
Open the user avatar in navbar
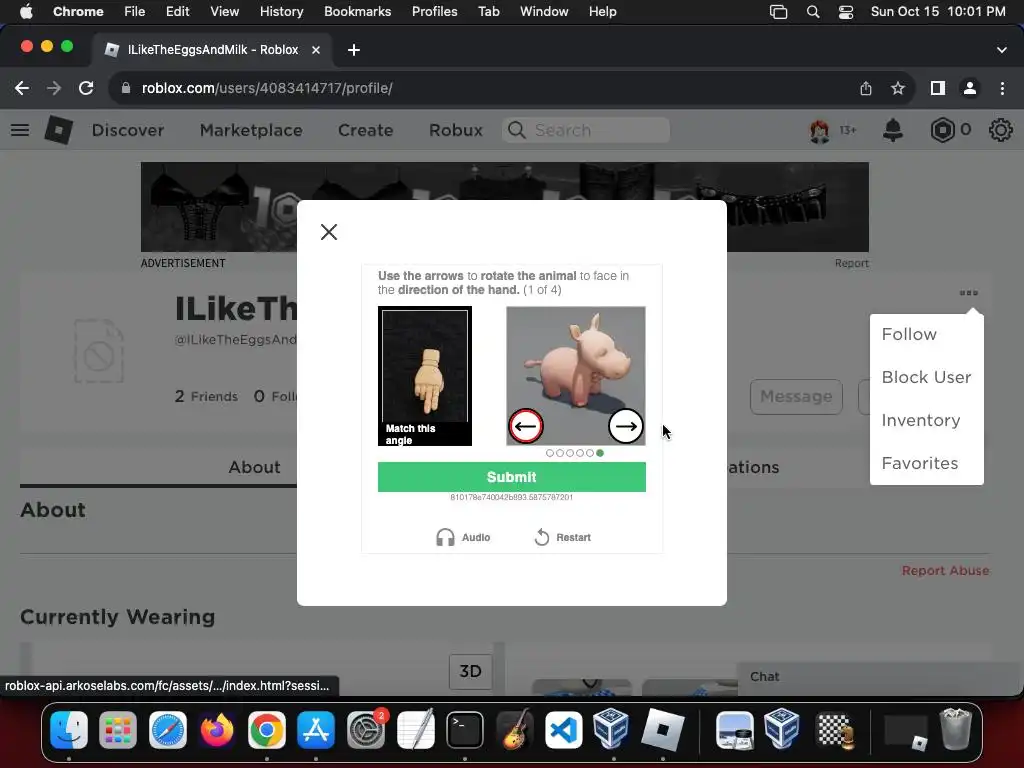coord(820,131)
